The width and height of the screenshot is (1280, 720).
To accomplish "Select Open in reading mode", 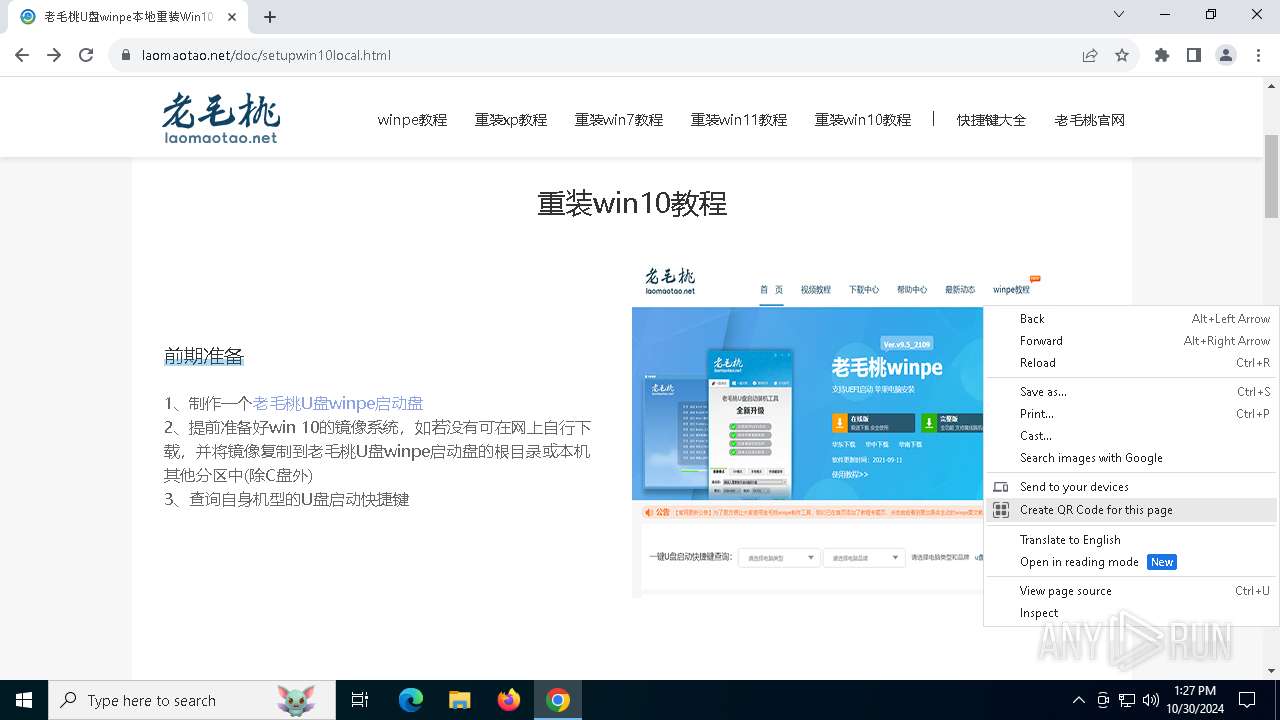I will [x=1131, y=562].
